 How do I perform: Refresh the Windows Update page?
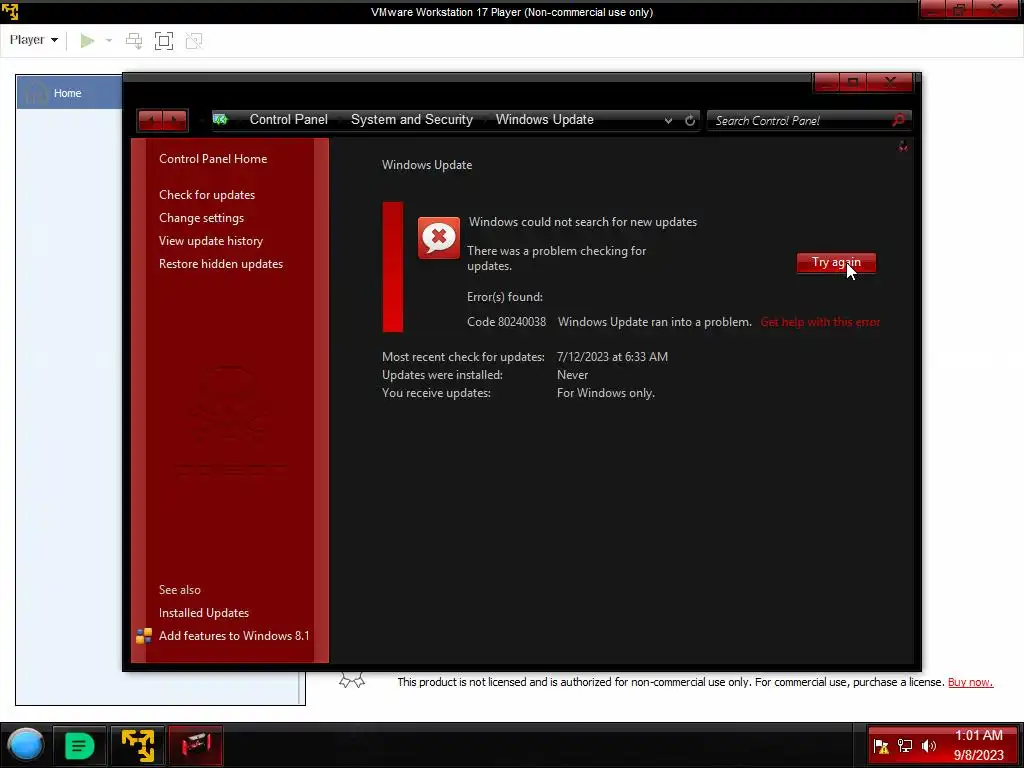point(690,120)
